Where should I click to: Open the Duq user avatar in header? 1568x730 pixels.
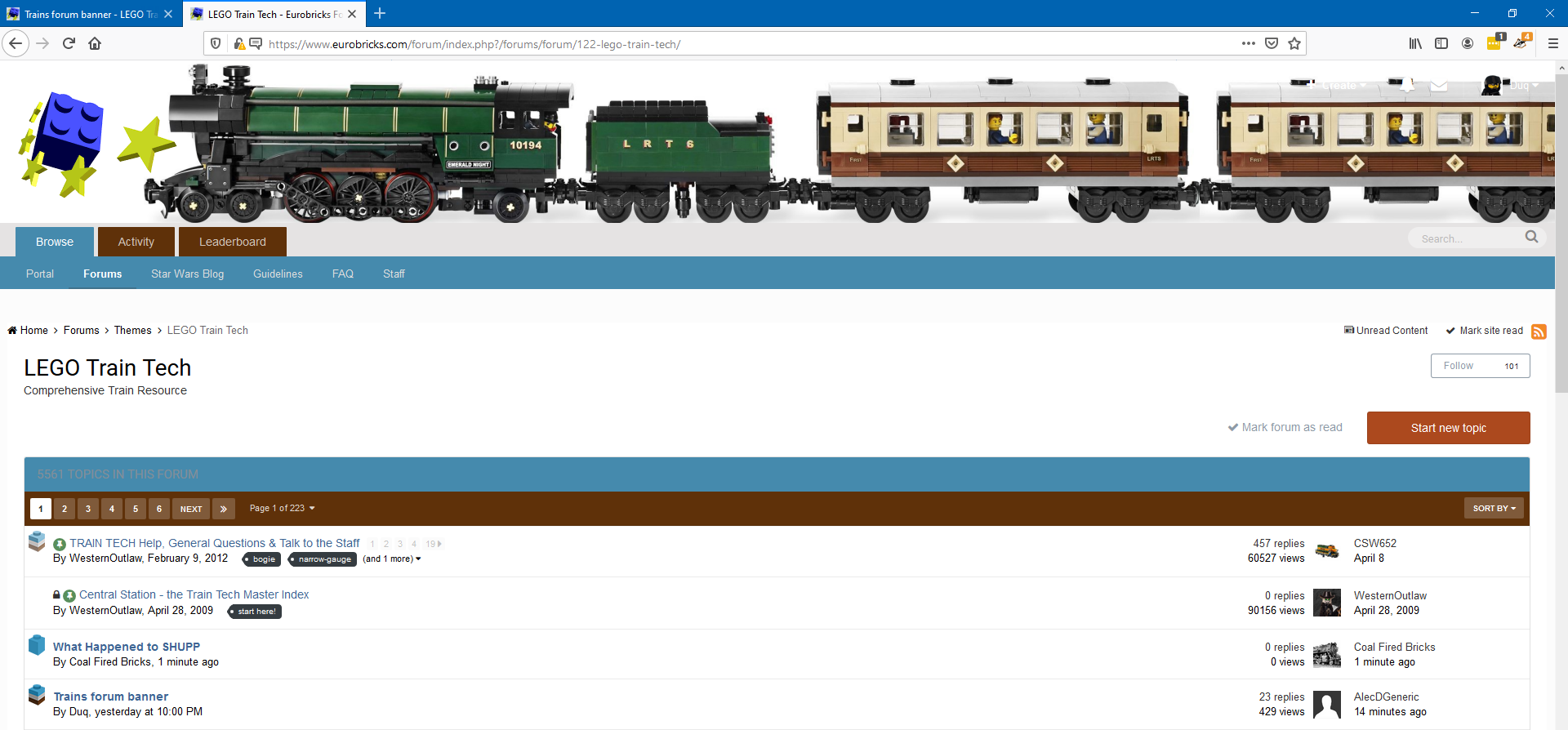(x=1491, y=85)
